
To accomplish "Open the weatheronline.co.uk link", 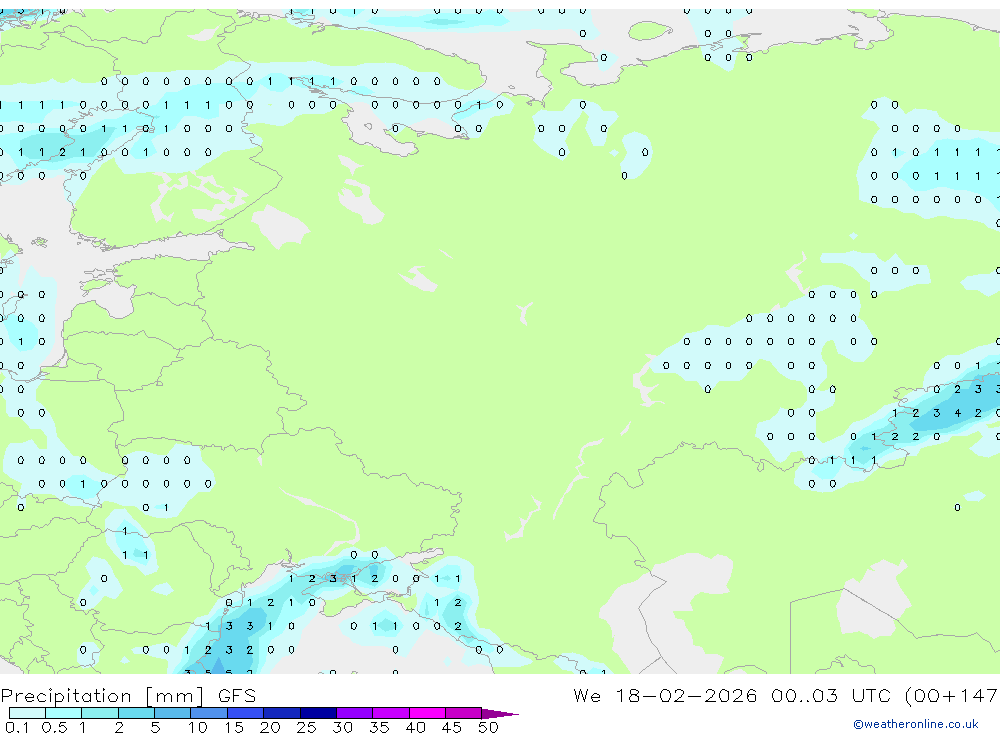I will (916, 724).
